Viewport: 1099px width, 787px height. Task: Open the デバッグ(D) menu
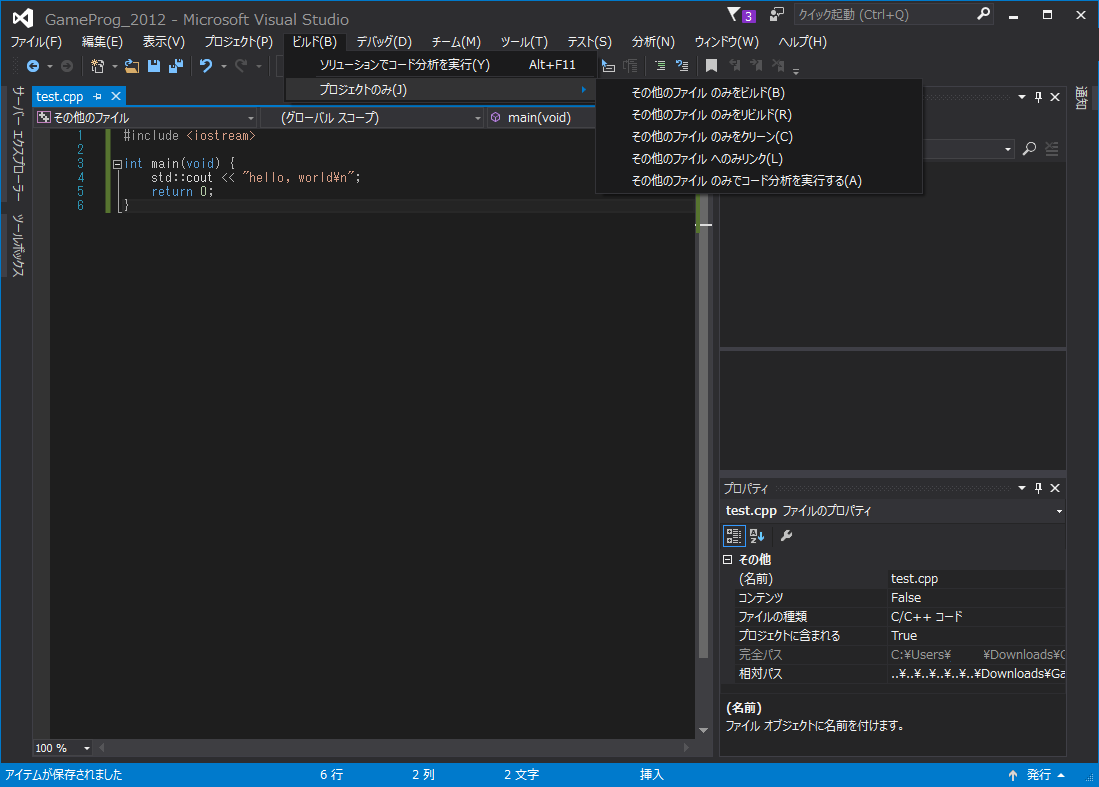384,42
